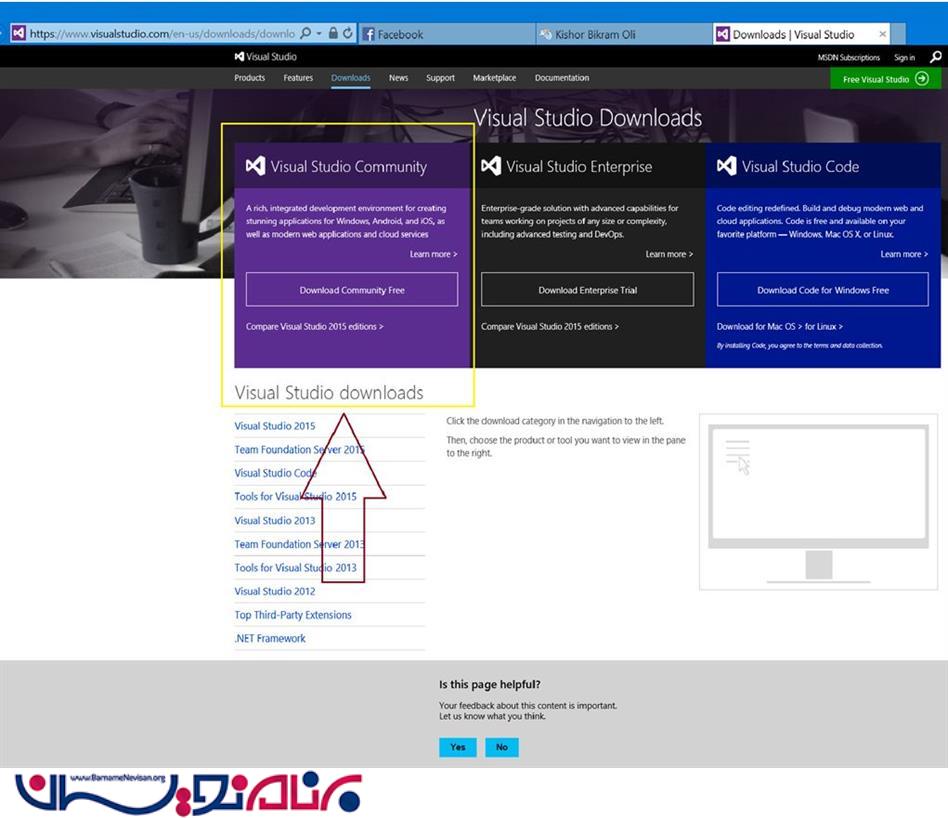Select .NET Framework download category
This screenshot has width=948, height=818.
(x=270, y=638)
